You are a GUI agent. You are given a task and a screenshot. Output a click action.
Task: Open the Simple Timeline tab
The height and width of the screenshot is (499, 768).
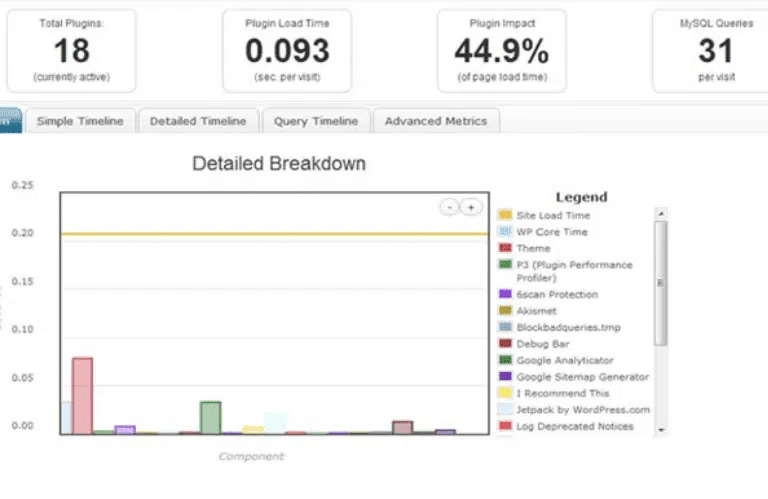click(x=80, y=121)
